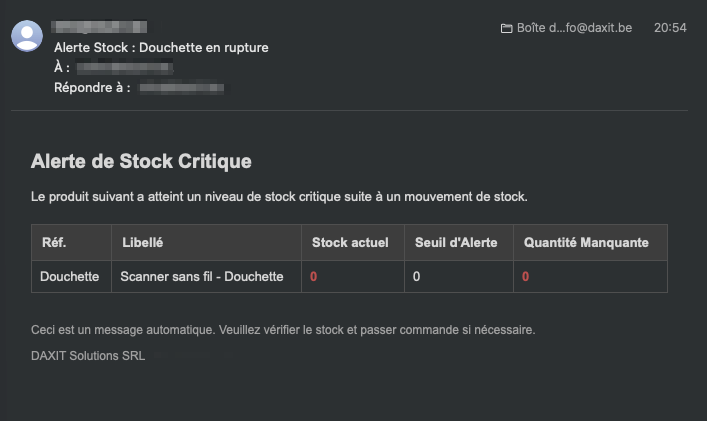The height and width of the screenshot is (421, 707).
Task: Click the 'Stock actuel' column header
Action: pos(350,243)
